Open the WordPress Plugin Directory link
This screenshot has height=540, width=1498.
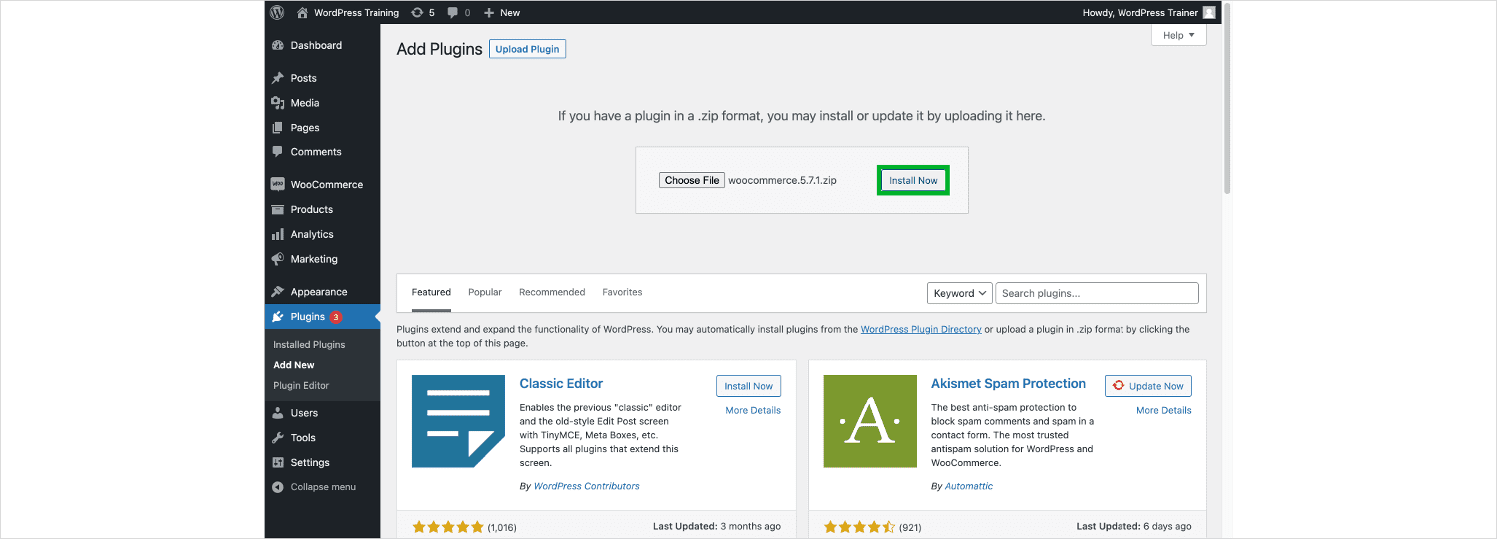coord(920,329)
